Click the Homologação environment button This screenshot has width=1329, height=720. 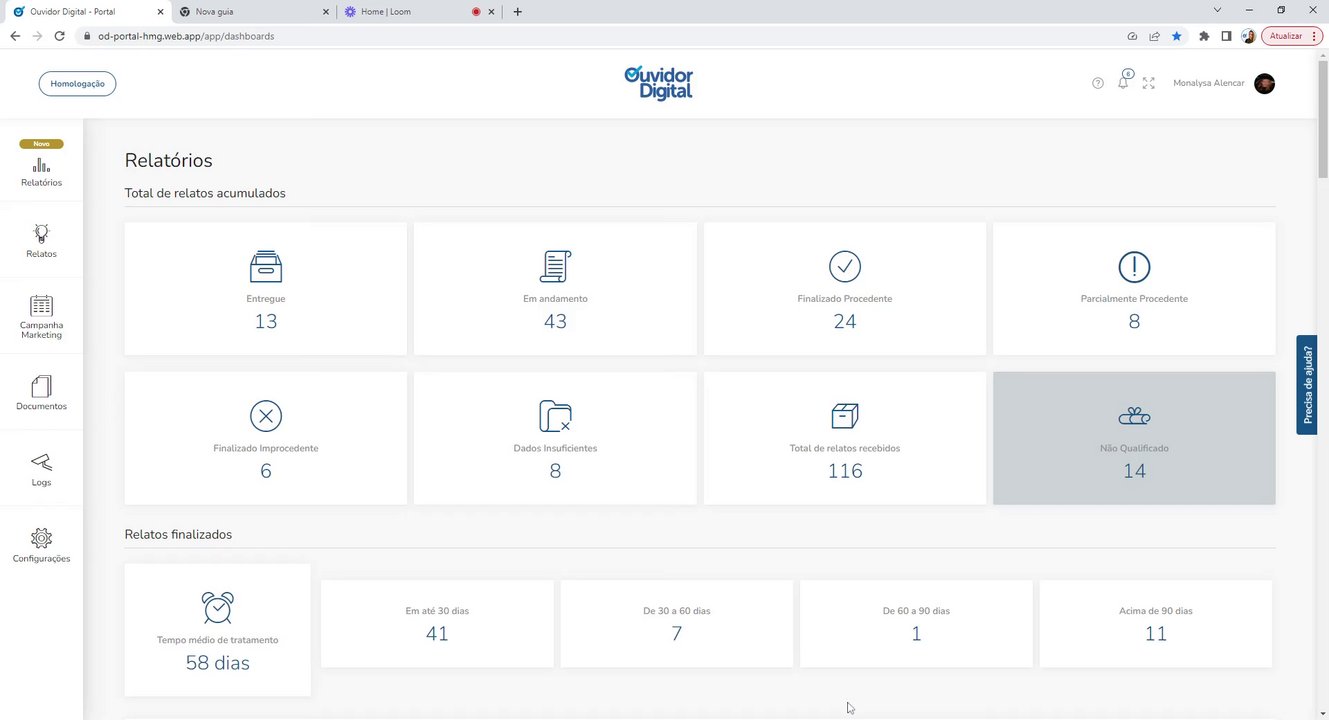pos(78,83)
